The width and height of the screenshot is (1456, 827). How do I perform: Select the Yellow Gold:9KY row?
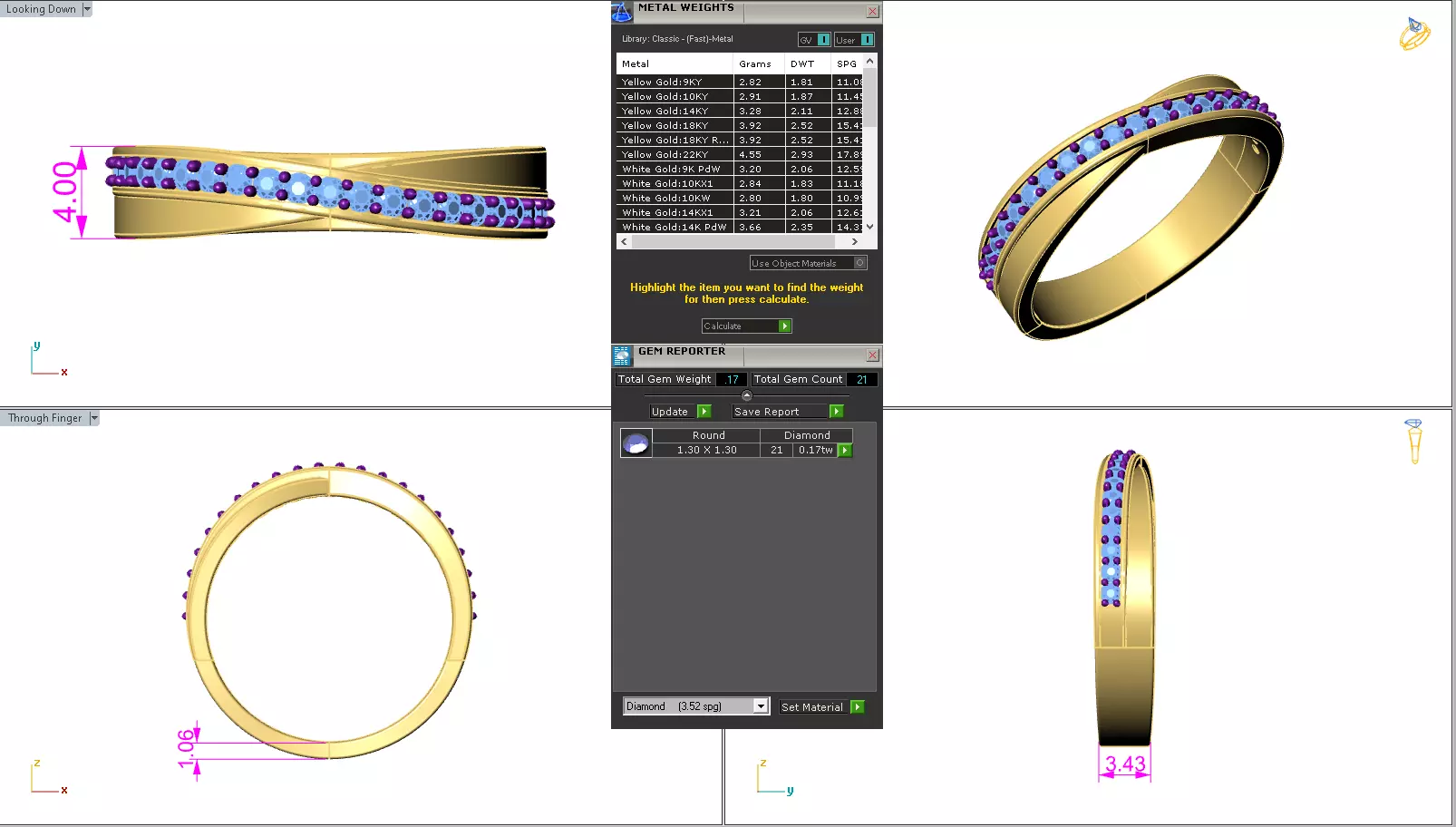(741, 82)
